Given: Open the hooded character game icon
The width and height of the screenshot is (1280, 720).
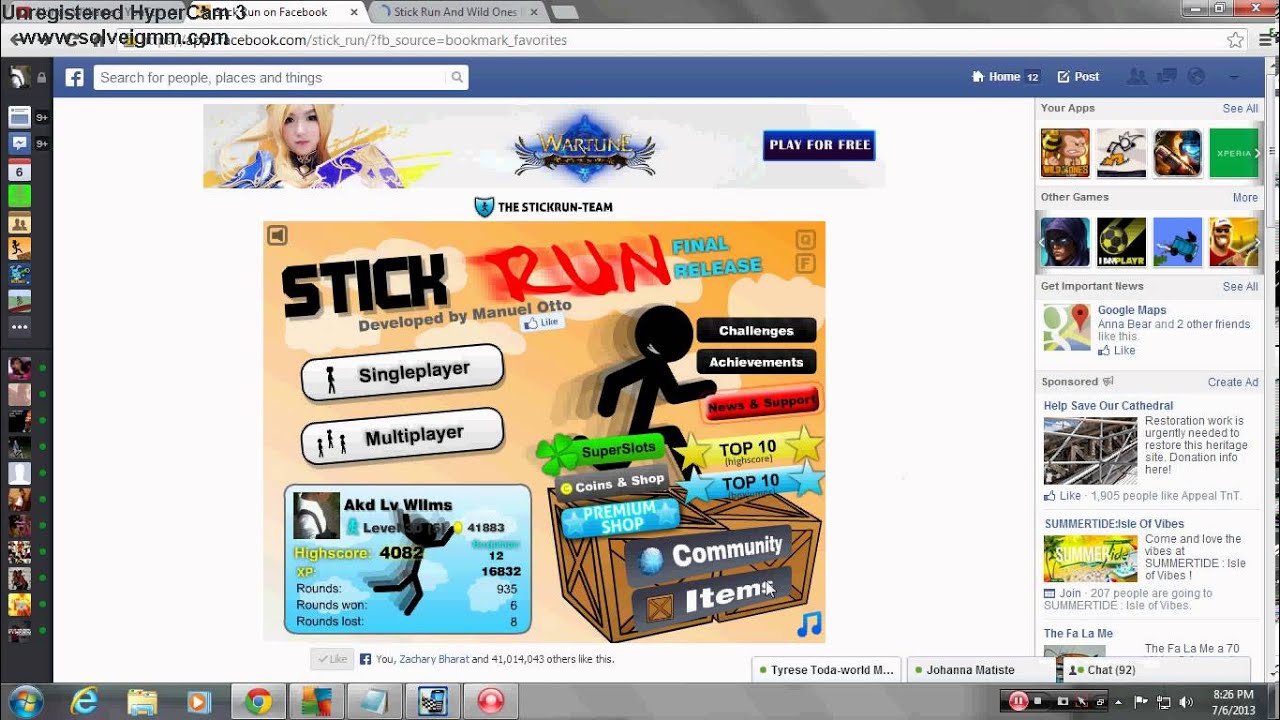Looking at the screenshot, I should point(1065,242).
